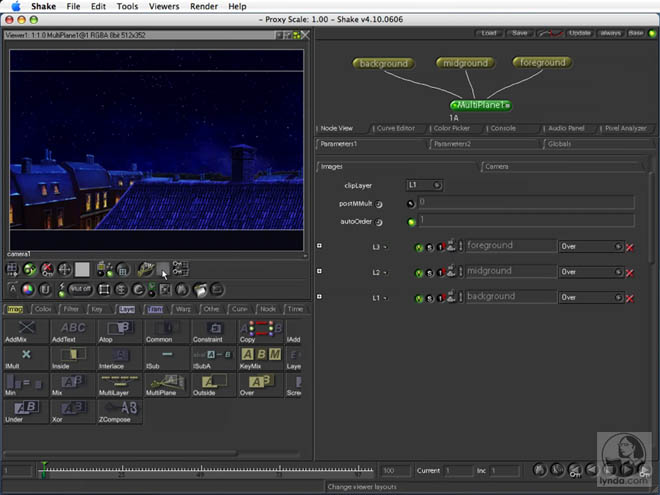Click the Save button

[519, 33]
